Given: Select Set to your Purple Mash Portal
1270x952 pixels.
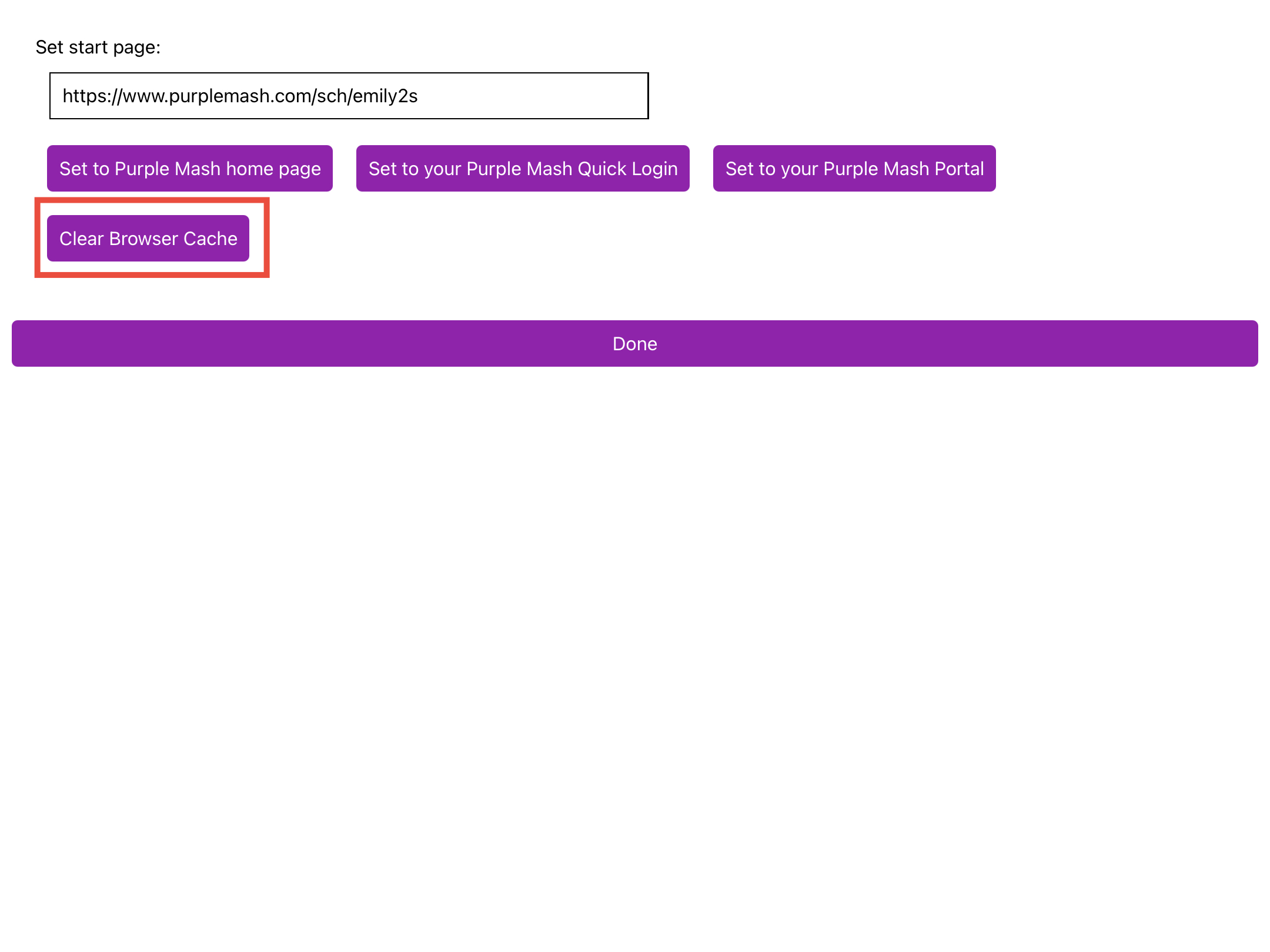Looking at the screenshot, I should pyautogui.click(x=854, y=169).
